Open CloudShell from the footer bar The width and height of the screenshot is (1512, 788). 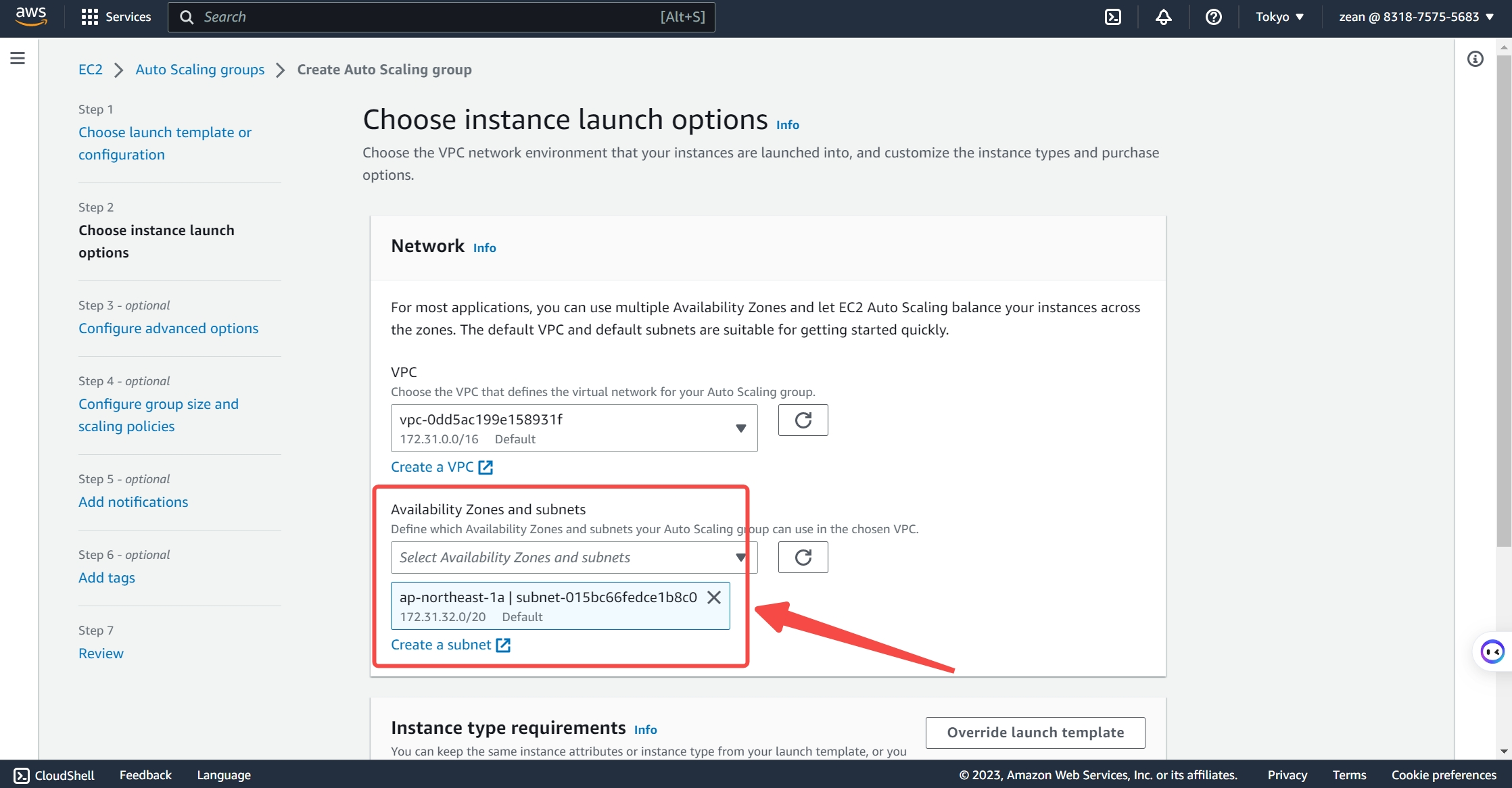[x=54, y=775]
